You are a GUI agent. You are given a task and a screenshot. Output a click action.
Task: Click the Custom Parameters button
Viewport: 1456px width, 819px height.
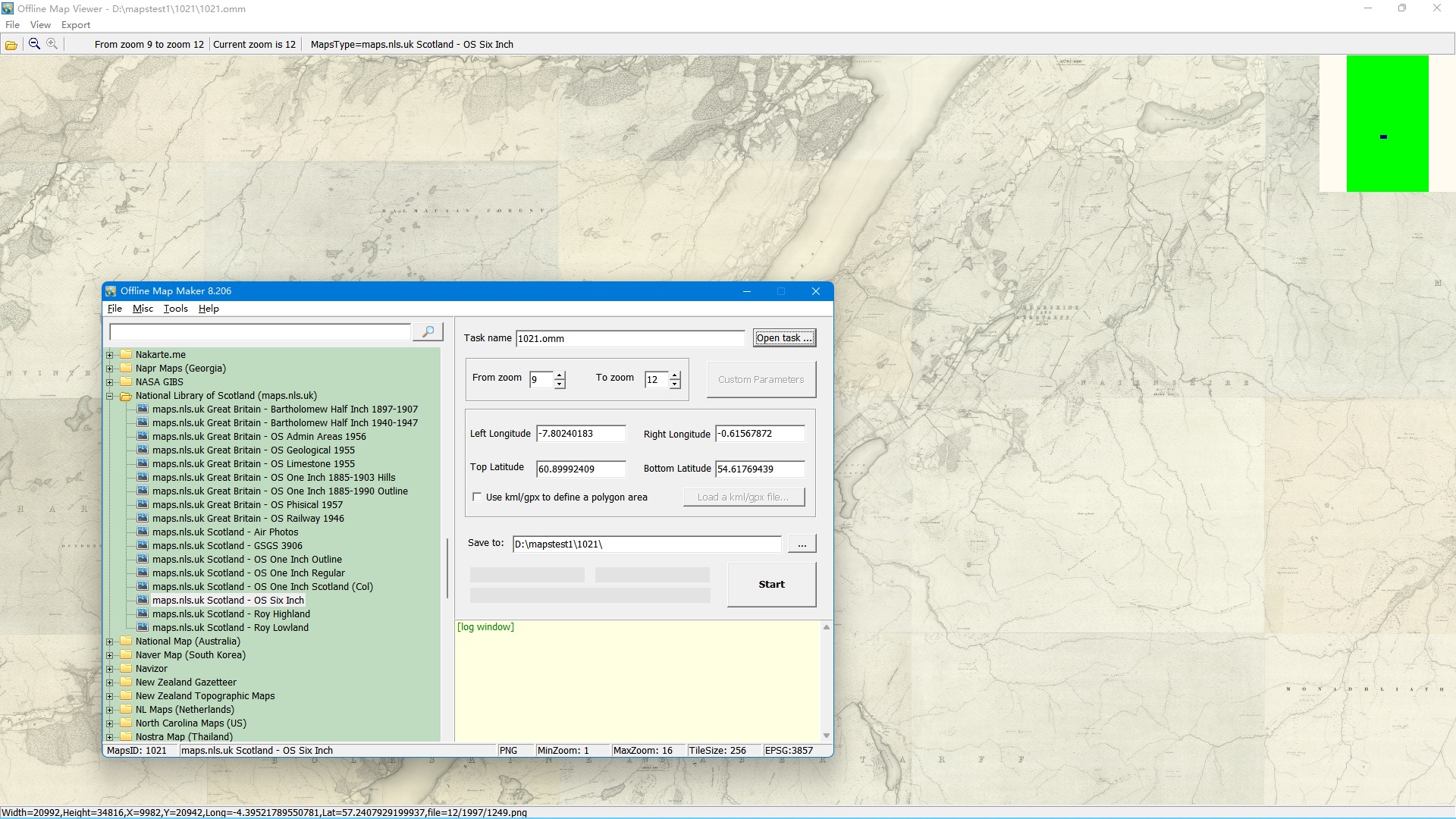pyautogui.click(x=761, y=379)
